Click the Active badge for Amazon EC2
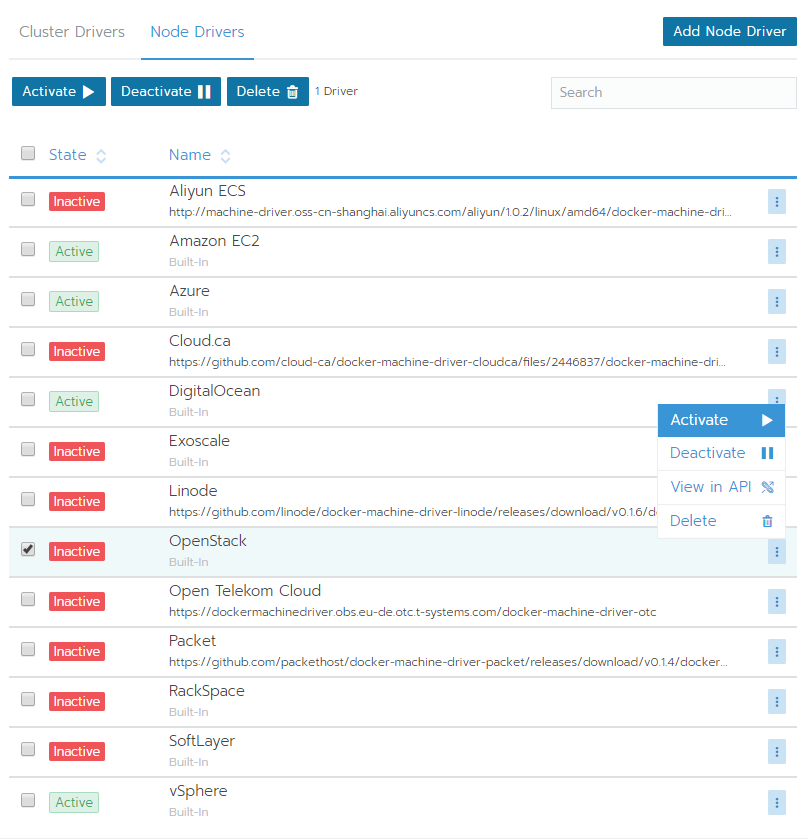The height and width of the screenshot is (839, 808). pos(74,251)
